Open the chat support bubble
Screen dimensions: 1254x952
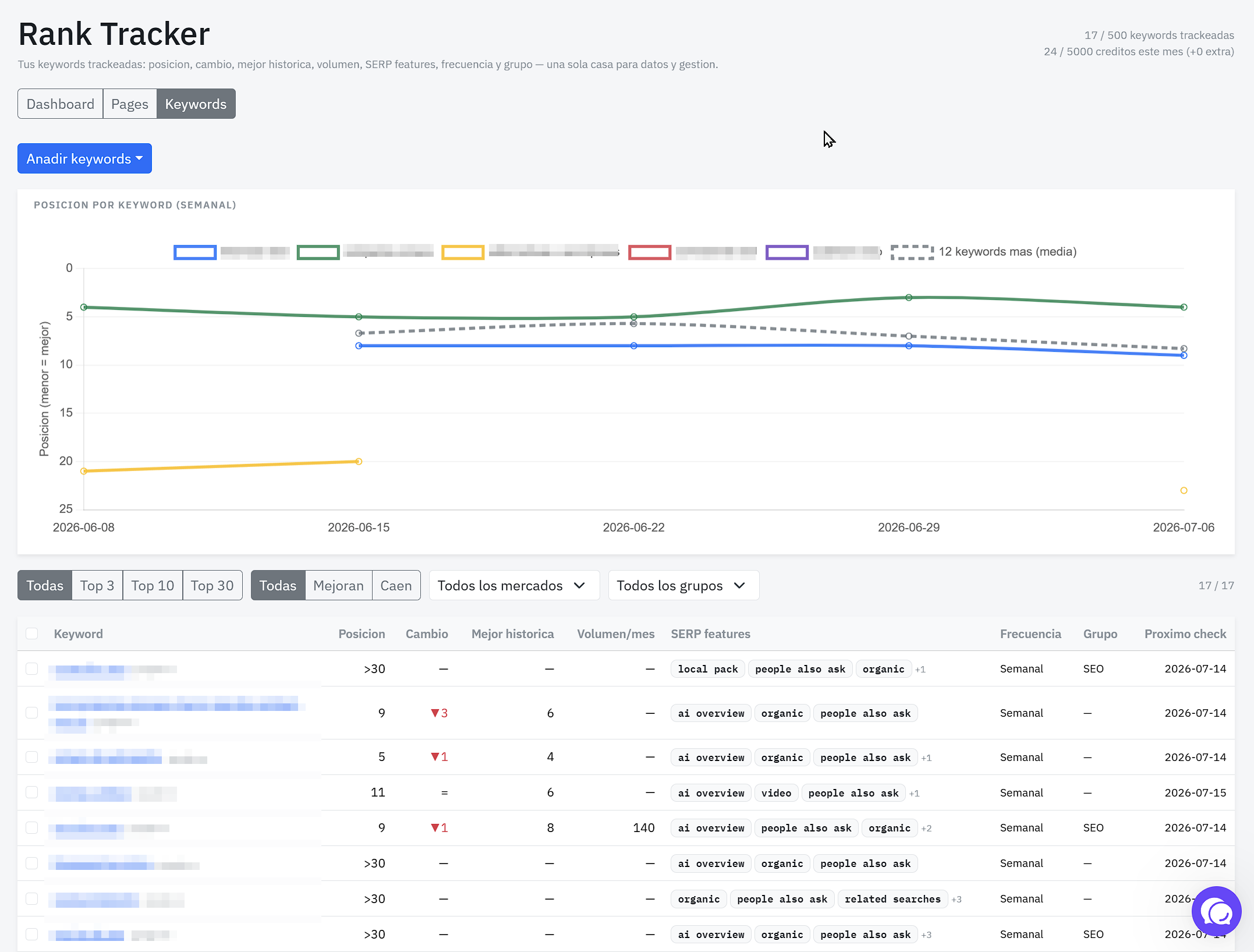(x=1216, y=911)
